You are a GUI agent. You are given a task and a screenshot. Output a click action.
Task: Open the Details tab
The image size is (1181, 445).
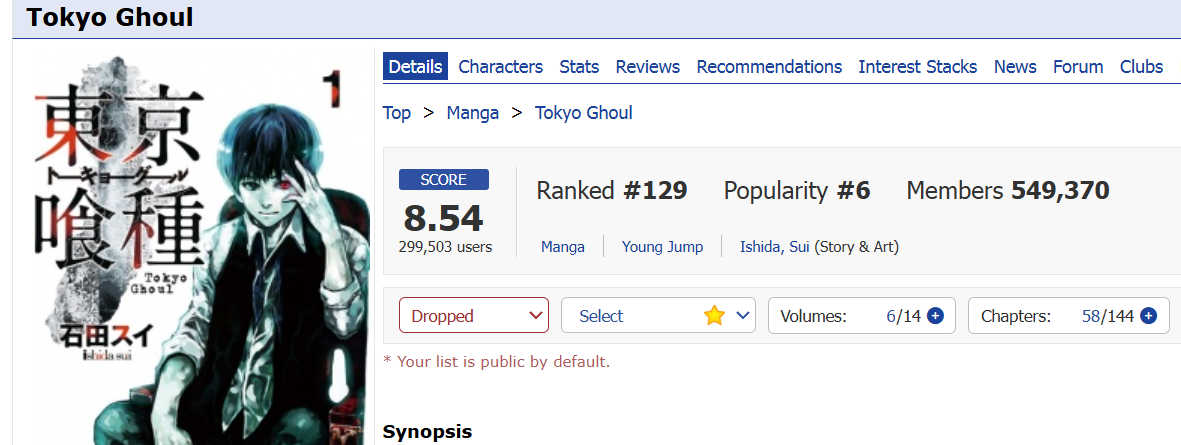(x=415, y=66)
